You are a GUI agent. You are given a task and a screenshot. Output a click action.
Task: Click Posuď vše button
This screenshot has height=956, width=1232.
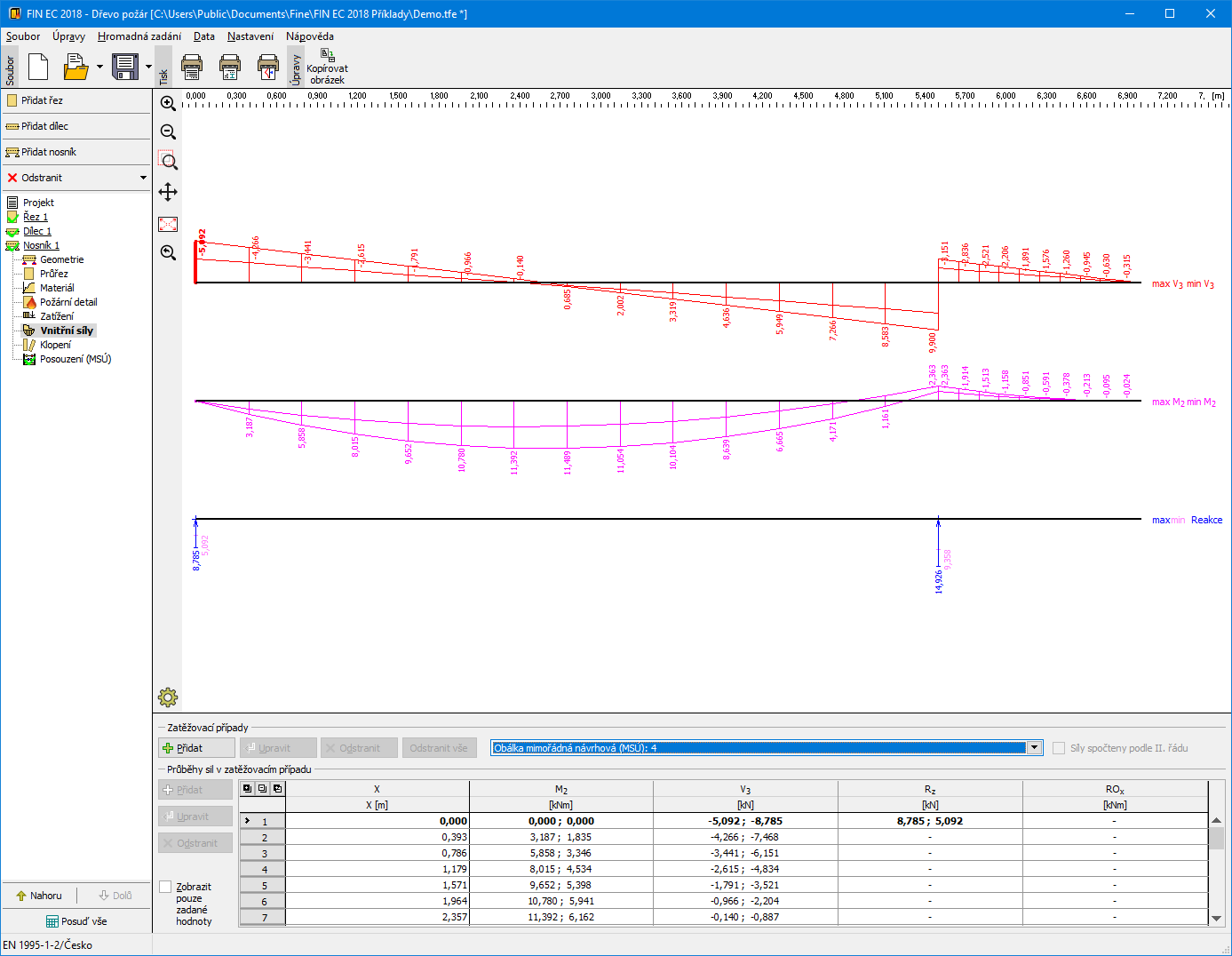(x=76, y=921)
